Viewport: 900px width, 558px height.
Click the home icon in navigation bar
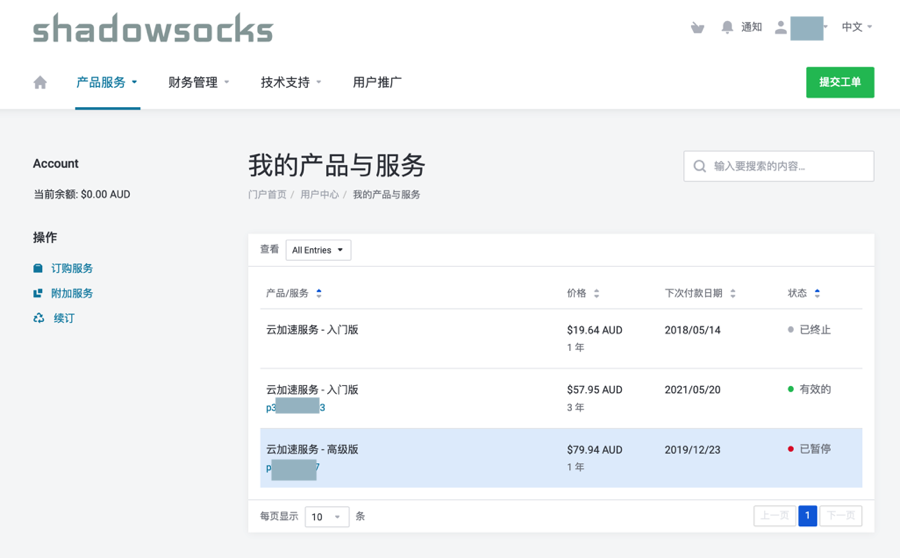pyautogui.click(x=40, y=83)
